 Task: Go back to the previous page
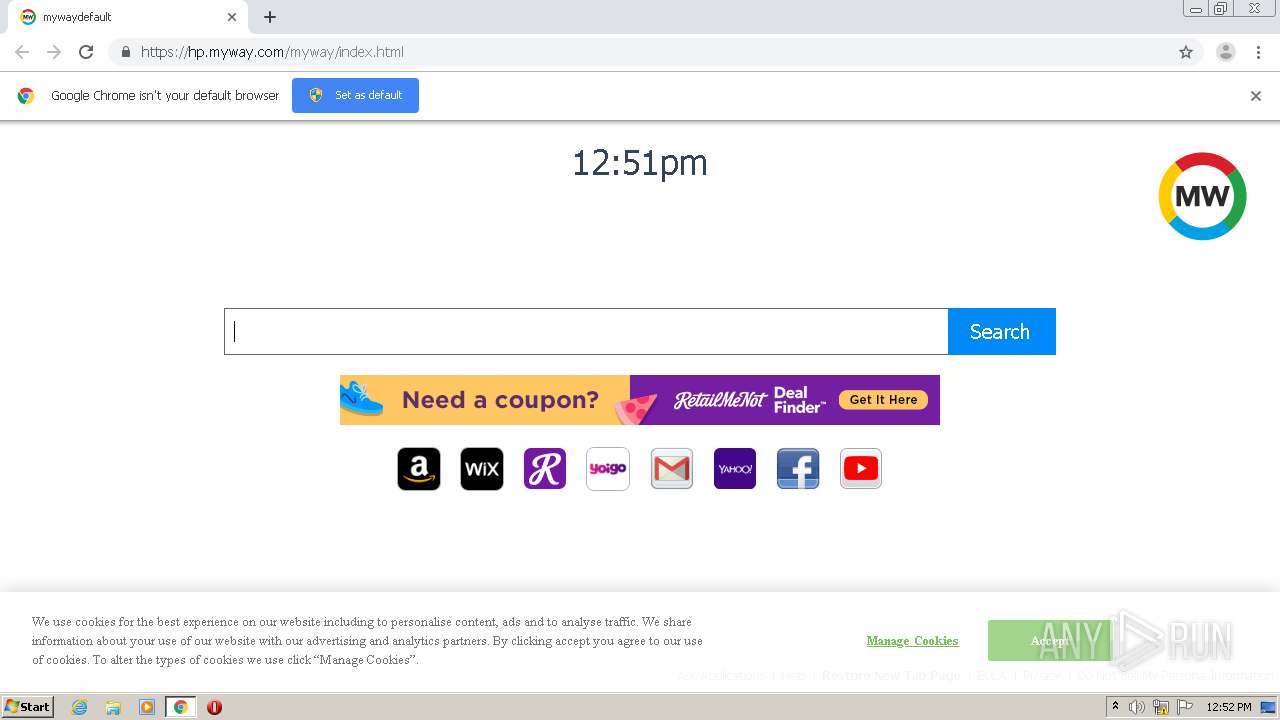[22, 52]
